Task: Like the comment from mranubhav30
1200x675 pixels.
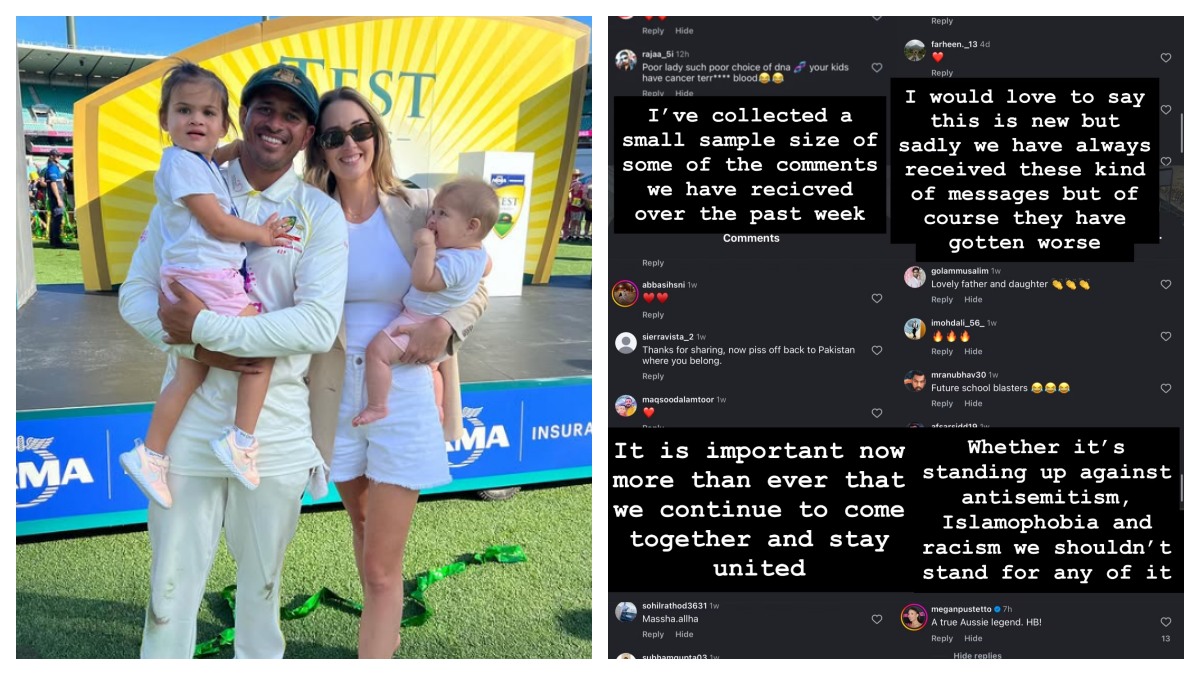Action: [1166, 388]
